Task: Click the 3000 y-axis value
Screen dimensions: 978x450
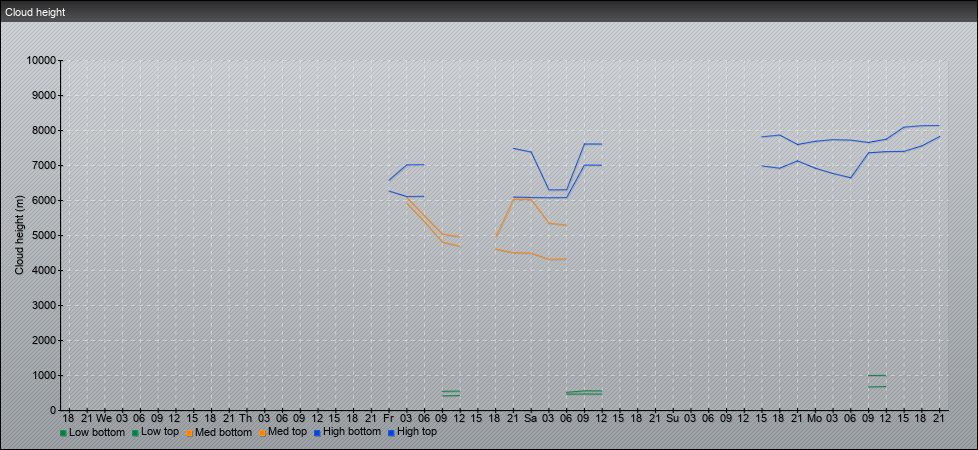Action: [44, 305]
